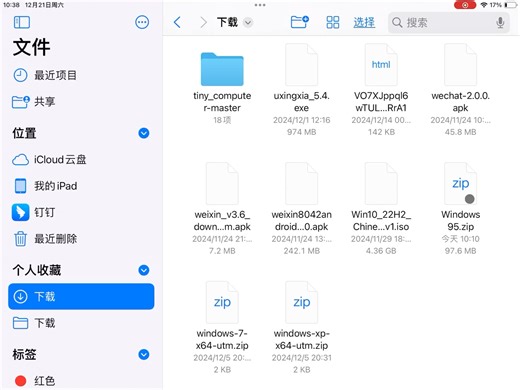Tap the 钉钉 app icon
This screenshot has height=390, width=520.
[20, 212]
